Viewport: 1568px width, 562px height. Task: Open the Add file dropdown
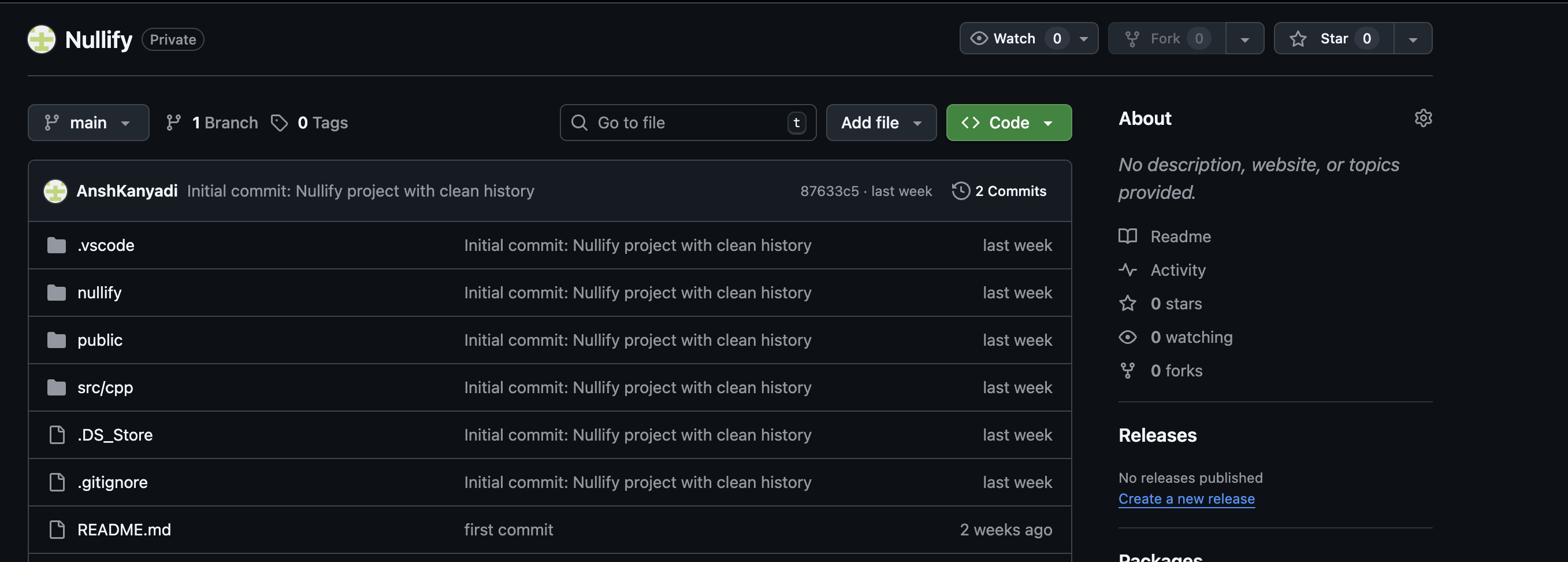click(x=881, y=123)
